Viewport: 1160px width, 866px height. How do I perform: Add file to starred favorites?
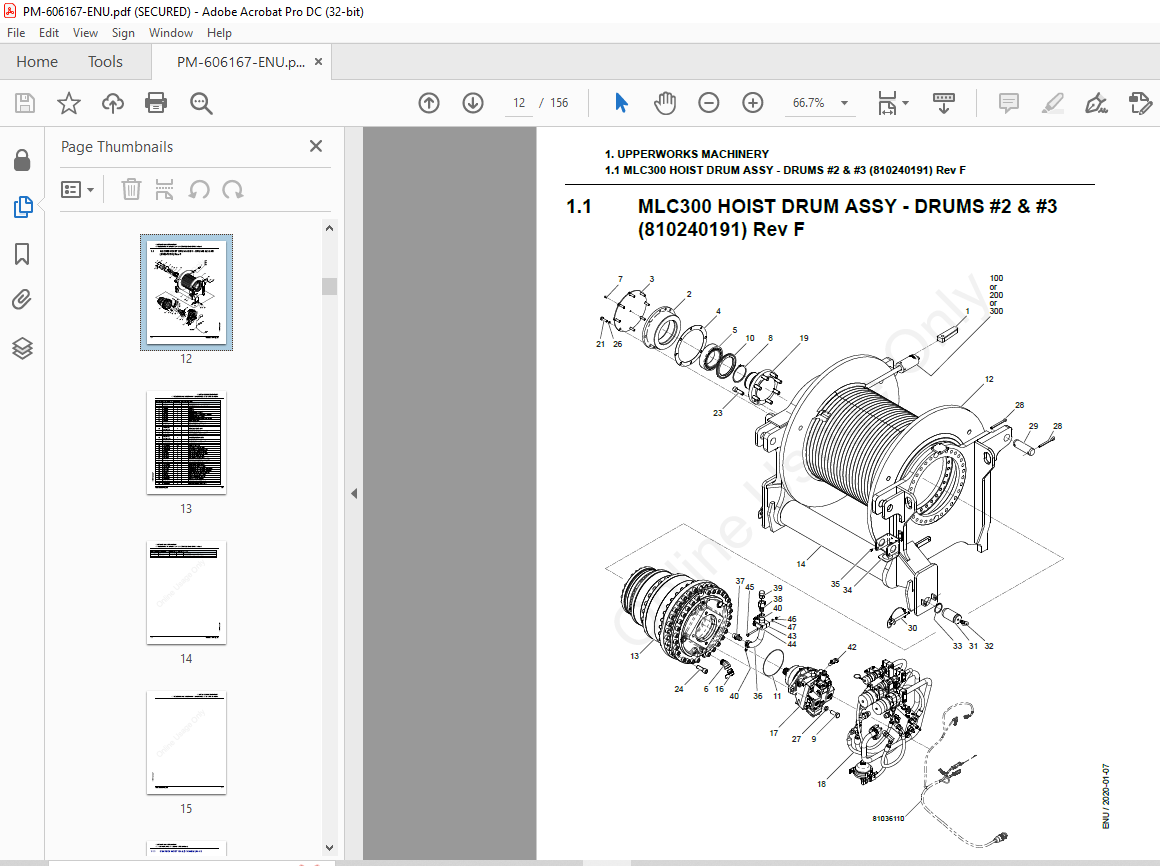point(69,103)
